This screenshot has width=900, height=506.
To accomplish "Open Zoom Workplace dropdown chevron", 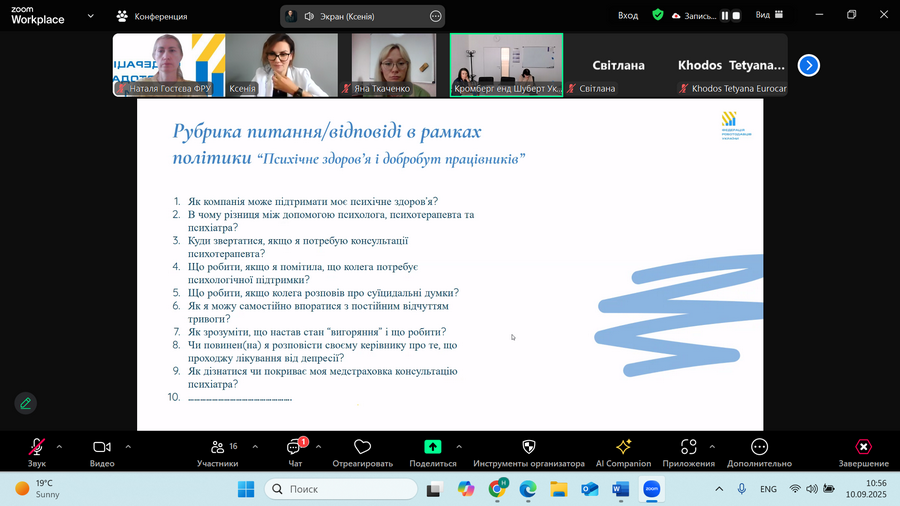I will (x=91, y=15).
